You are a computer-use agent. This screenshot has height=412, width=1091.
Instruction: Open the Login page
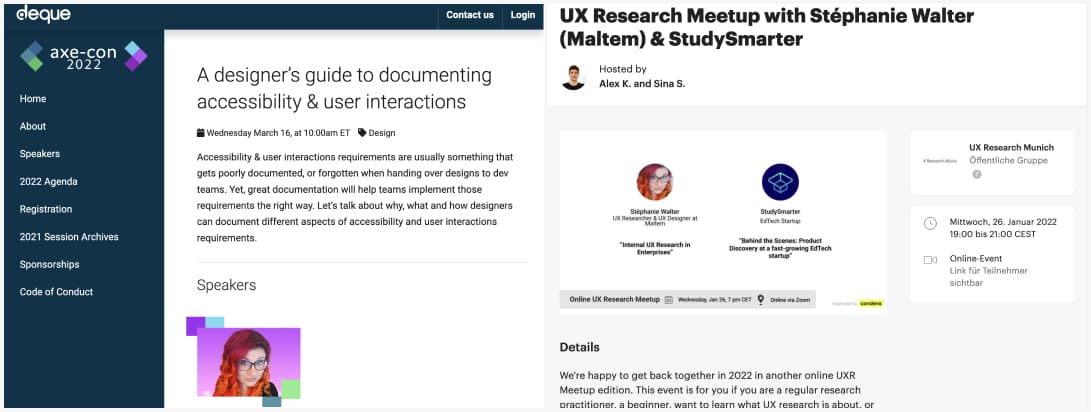point(522,15)
